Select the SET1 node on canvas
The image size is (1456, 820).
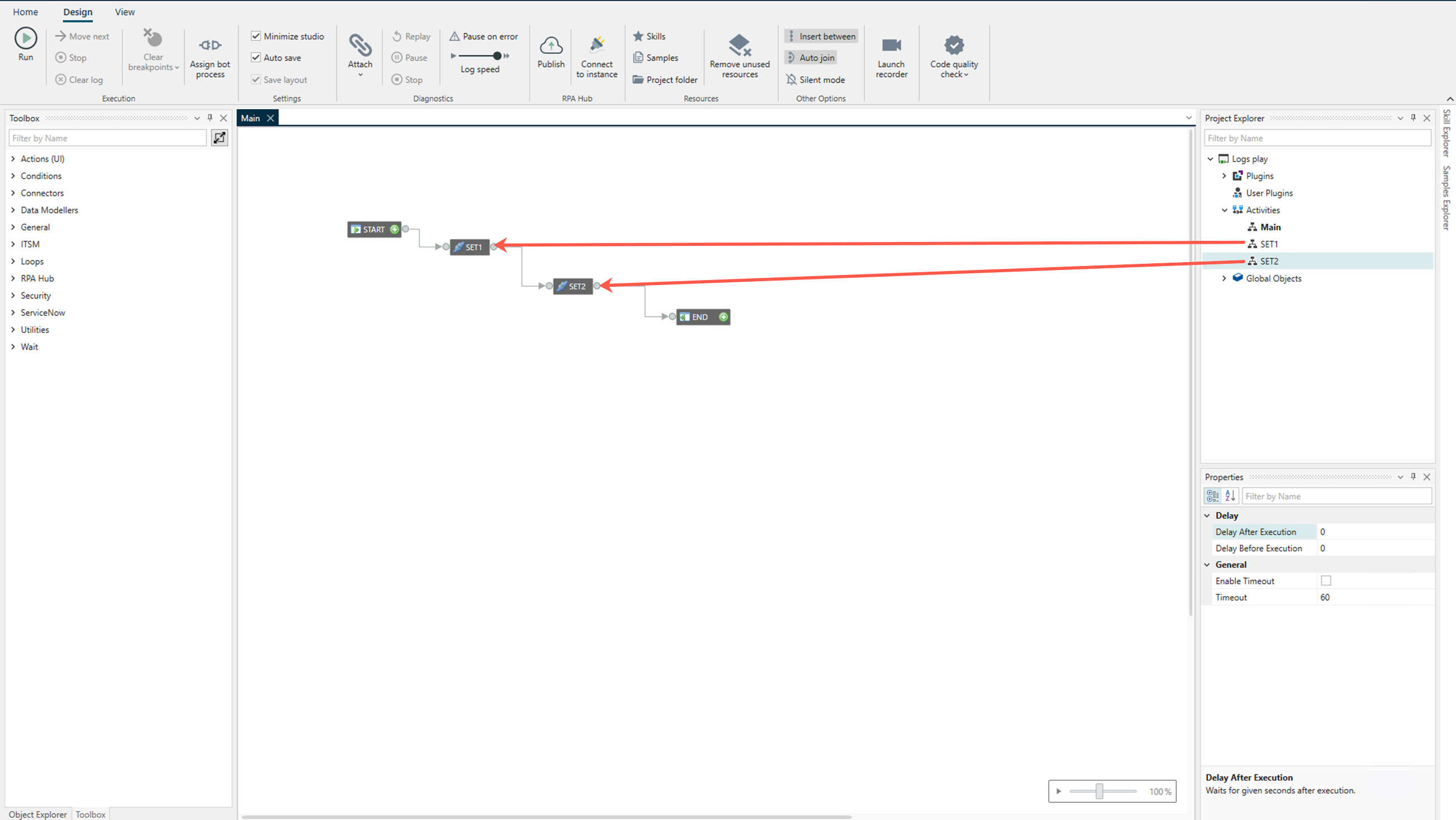point(469,247)
